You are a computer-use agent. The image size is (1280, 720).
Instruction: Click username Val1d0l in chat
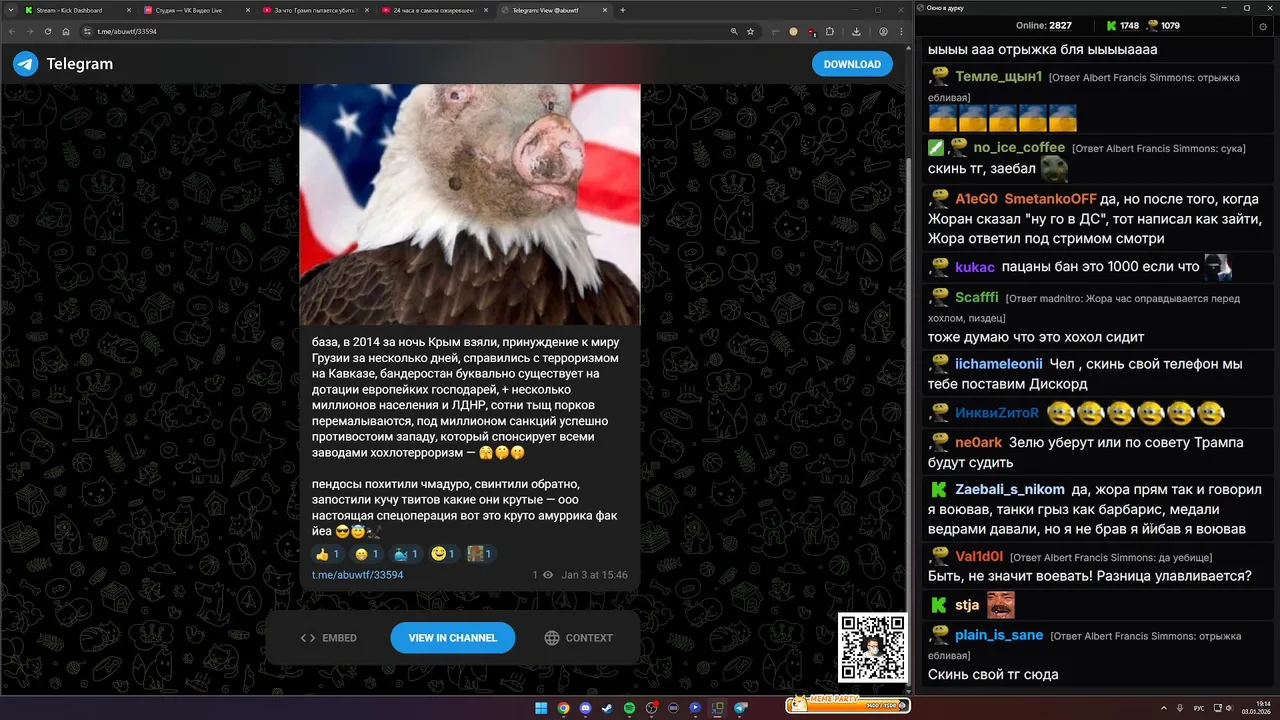(x=979, y=557)
